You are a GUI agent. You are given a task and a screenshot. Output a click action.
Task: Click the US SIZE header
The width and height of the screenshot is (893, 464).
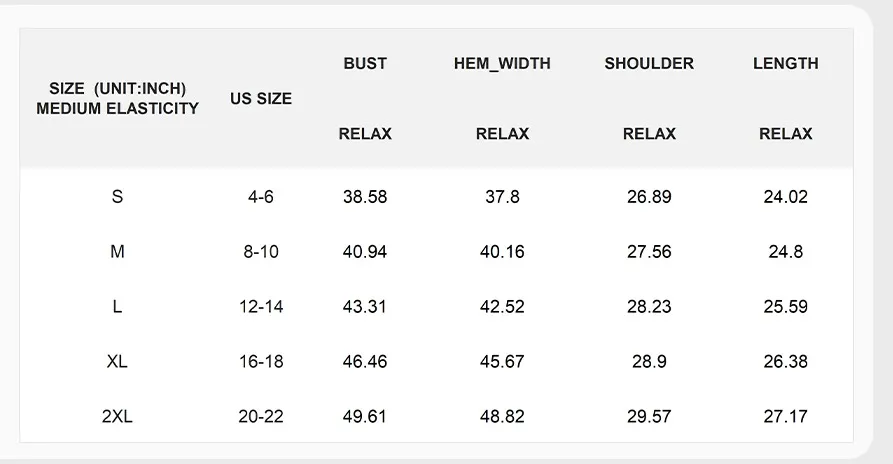pyautogui.click(x=261, y=98)
